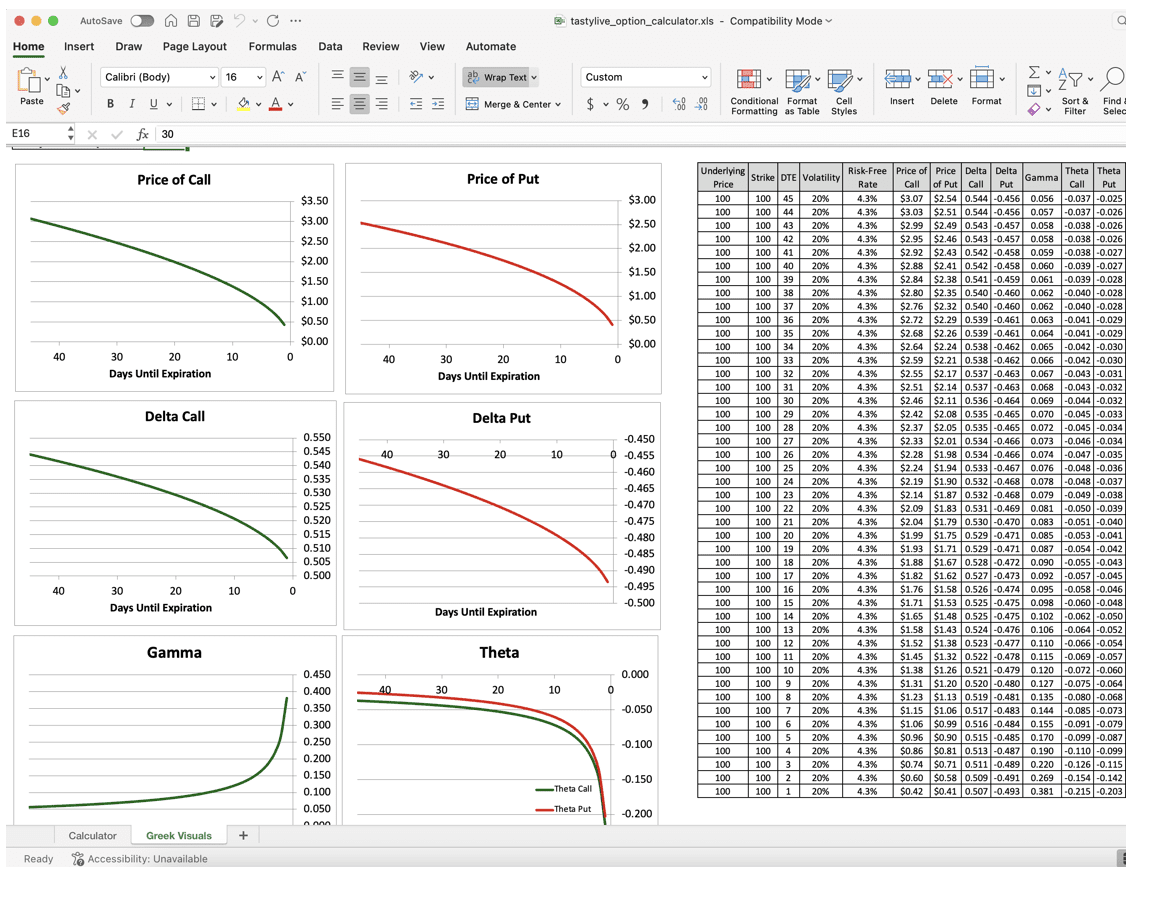The width and height of the screenshot is (1156, 898).
Task: Click the Currency dollar format icon
Action: [590, 104]
